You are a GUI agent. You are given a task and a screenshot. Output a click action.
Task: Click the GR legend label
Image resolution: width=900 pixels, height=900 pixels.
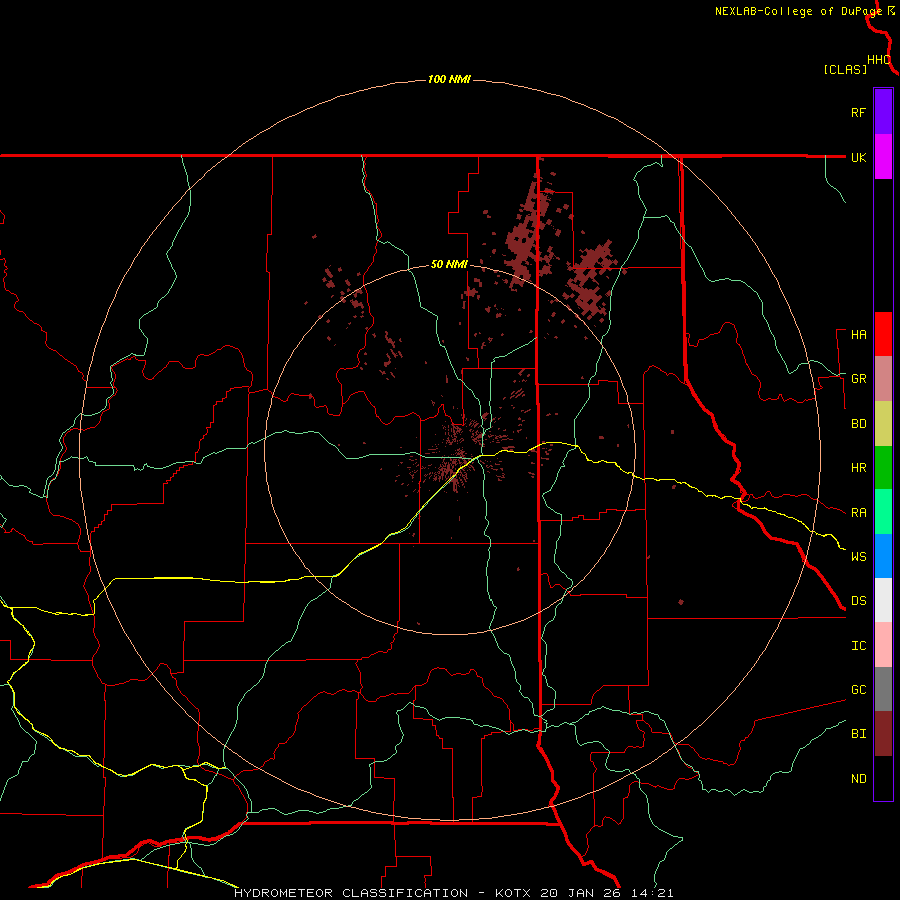(859, 379)
